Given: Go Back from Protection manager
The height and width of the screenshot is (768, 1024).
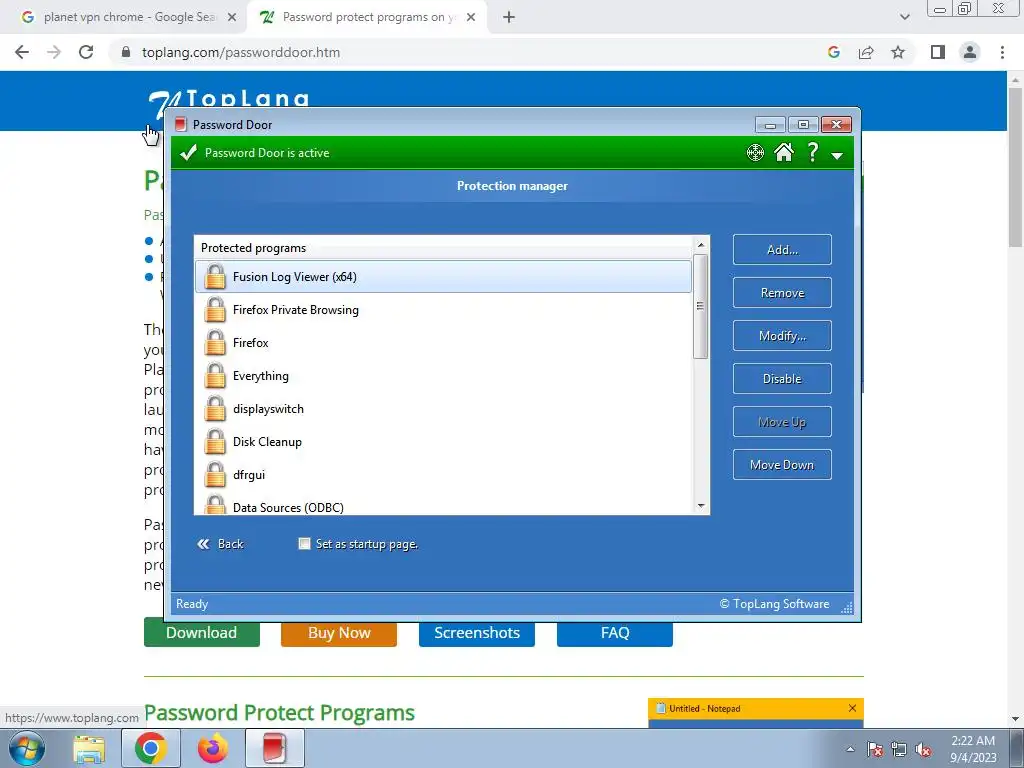Looking at the screenshot, I should [x=221, y=544].
